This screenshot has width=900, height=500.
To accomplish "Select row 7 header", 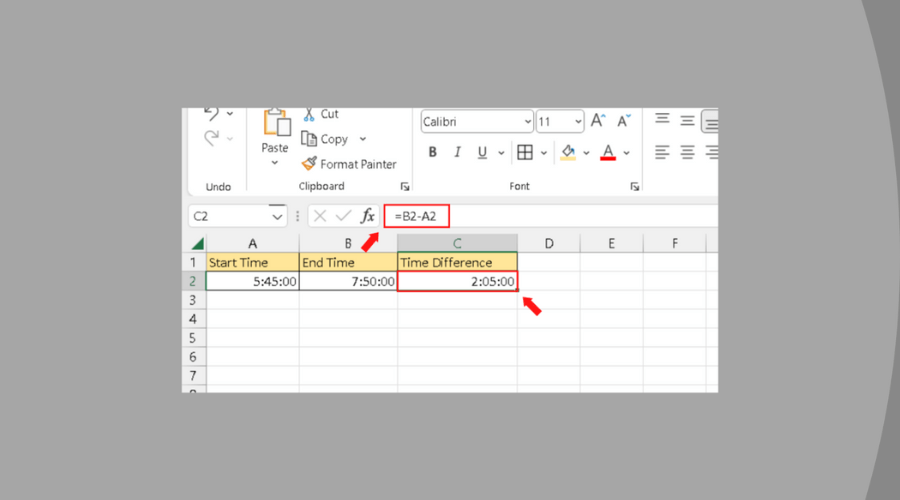I will (x=193, y=376).
